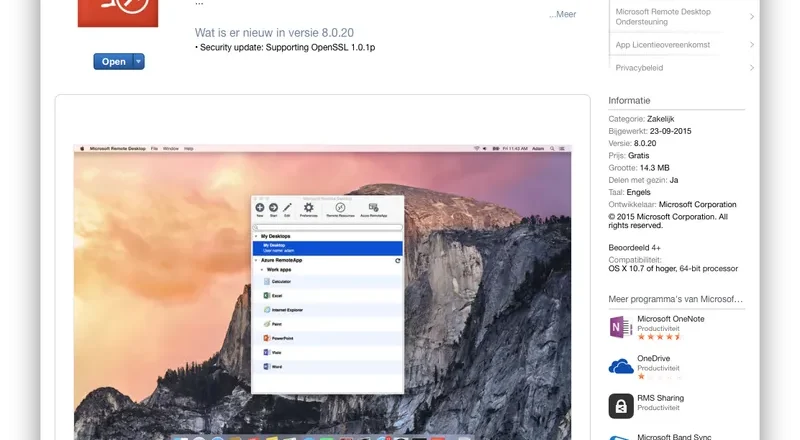Open the Preferences gear icon in the preview

[x=309, y=208]
